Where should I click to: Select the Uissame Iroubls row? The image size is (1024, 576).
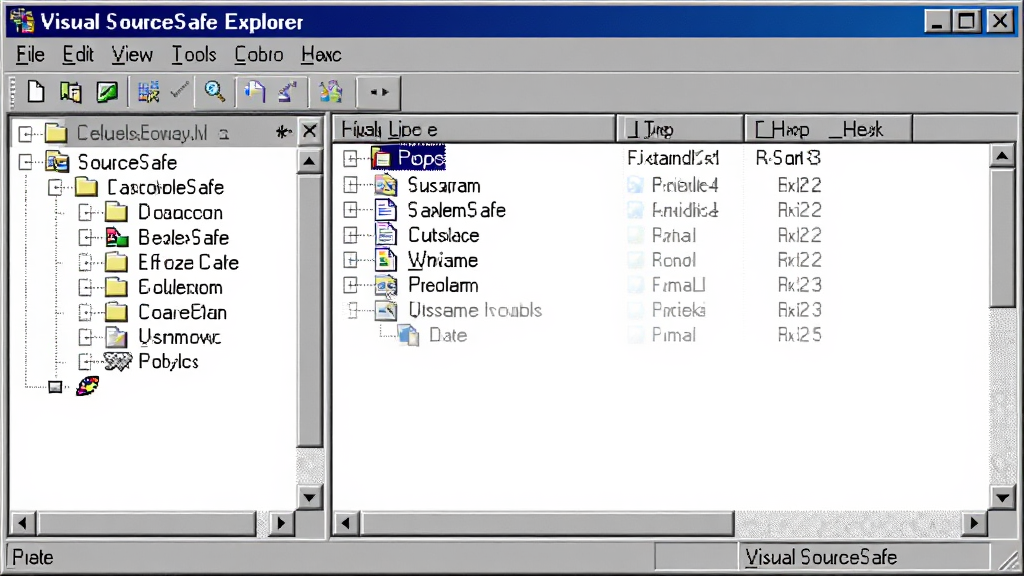[x=475, y=310]
